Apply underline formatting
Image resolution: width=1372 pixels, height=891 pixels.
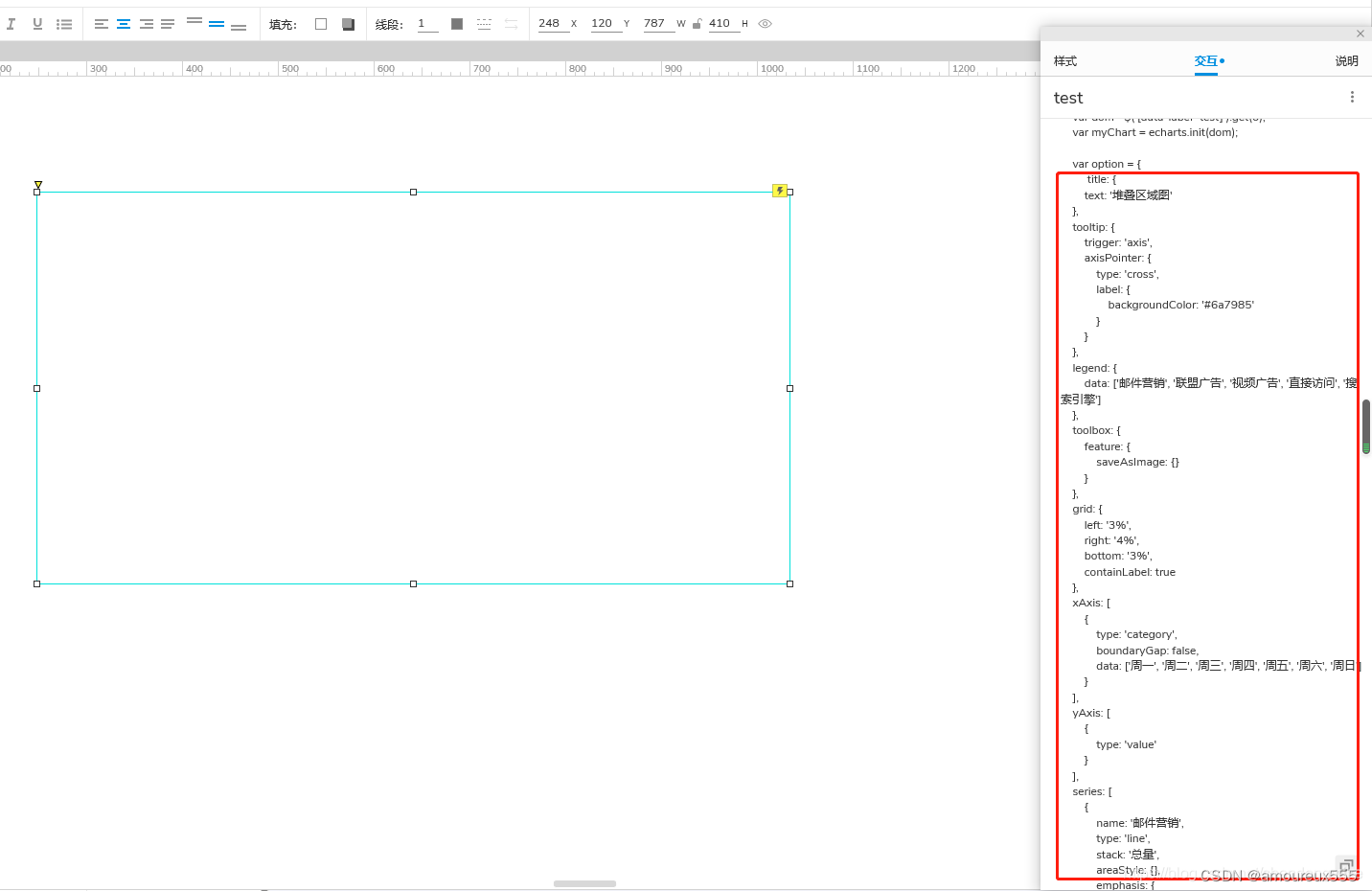point(35,23)
